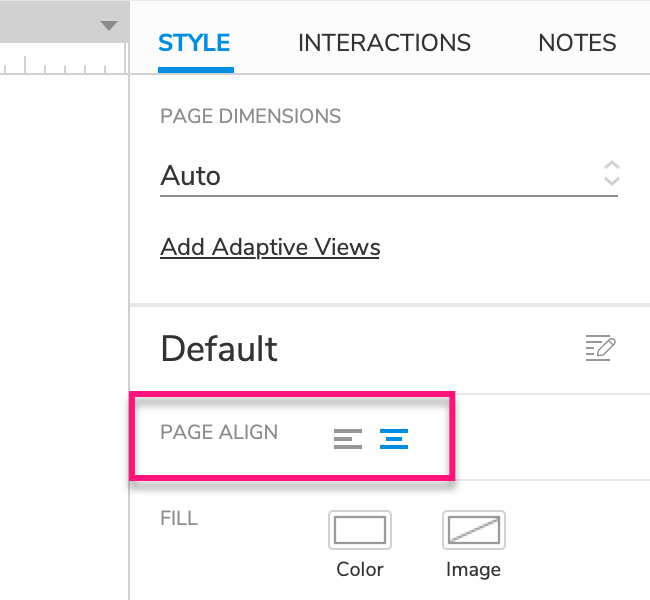
Task: Switch to the INTERACTIONS tab
Action: pos(384,43)
